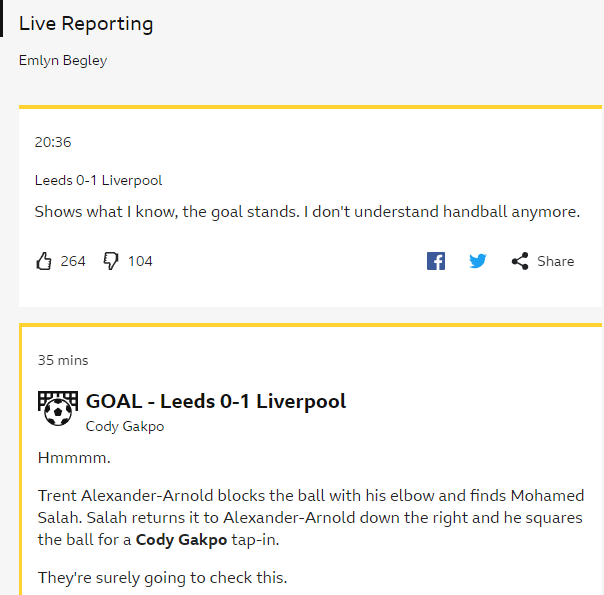Dislike the handball post with thumbs down
The height and width of the screenshot is (595, 604).
(111, 261)
